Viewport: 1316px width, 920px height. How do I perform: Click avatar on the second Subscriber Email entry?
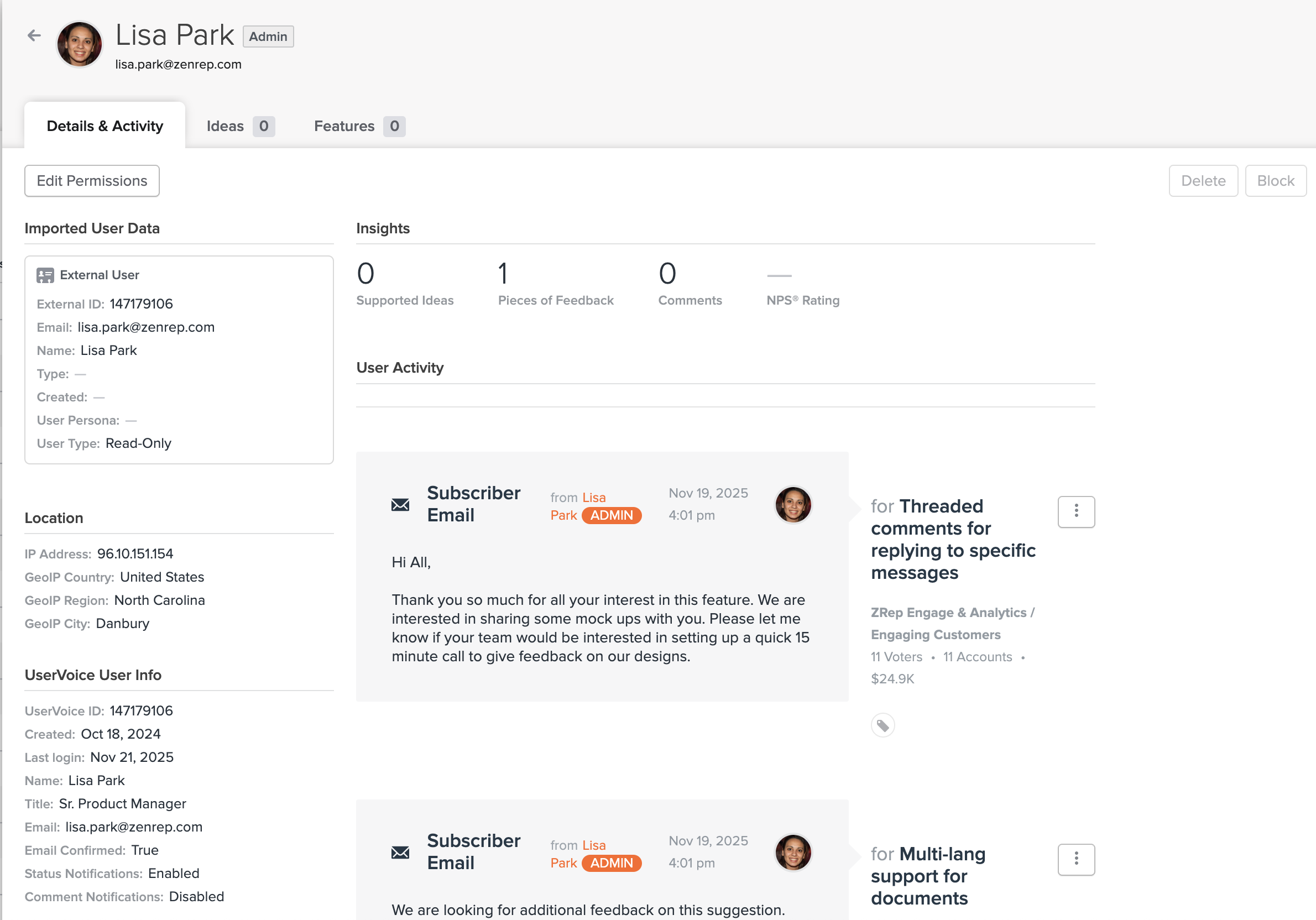(793, 853)
